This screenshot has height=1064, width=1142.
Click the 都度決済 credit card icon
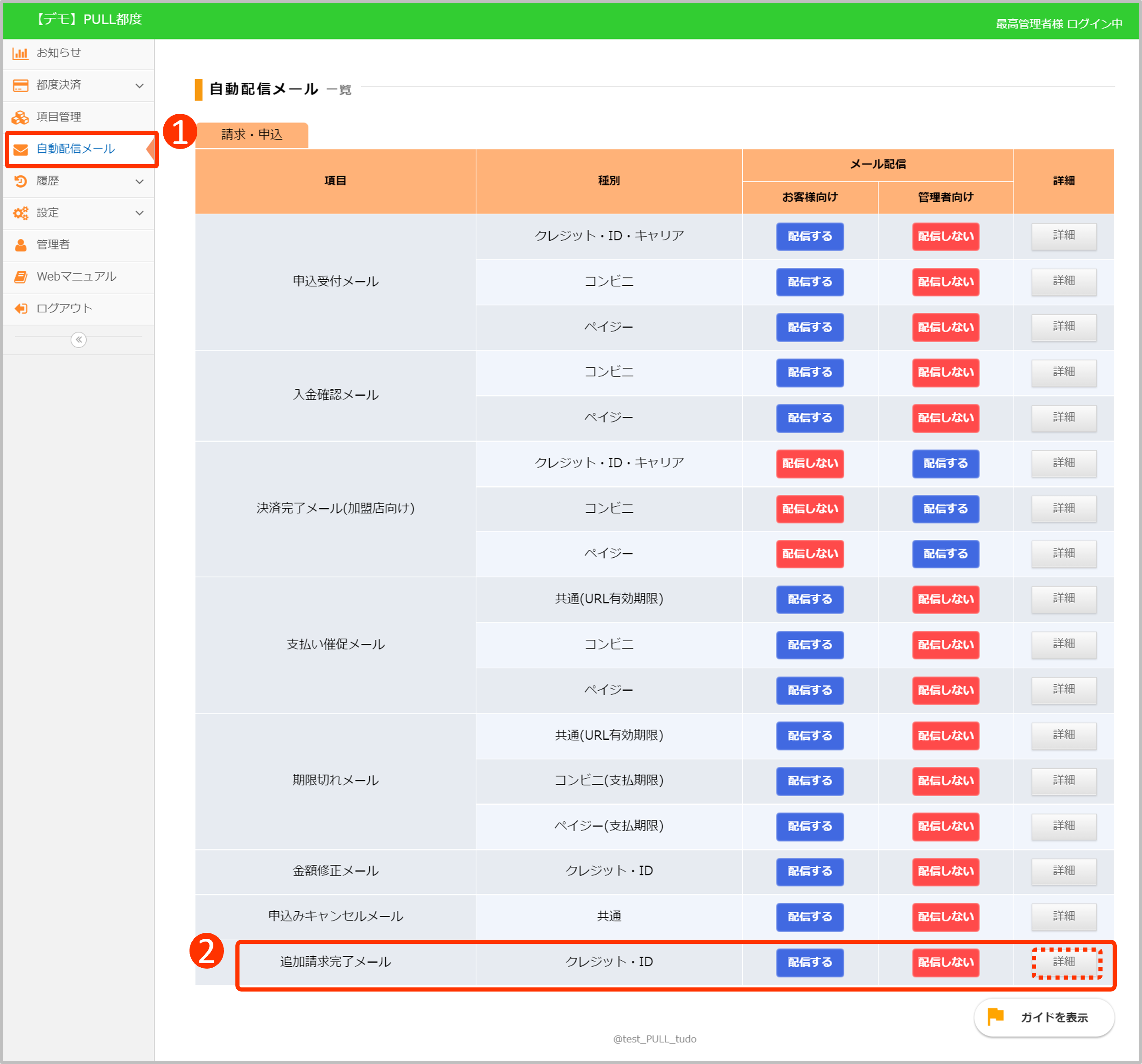tap(21, 86)
